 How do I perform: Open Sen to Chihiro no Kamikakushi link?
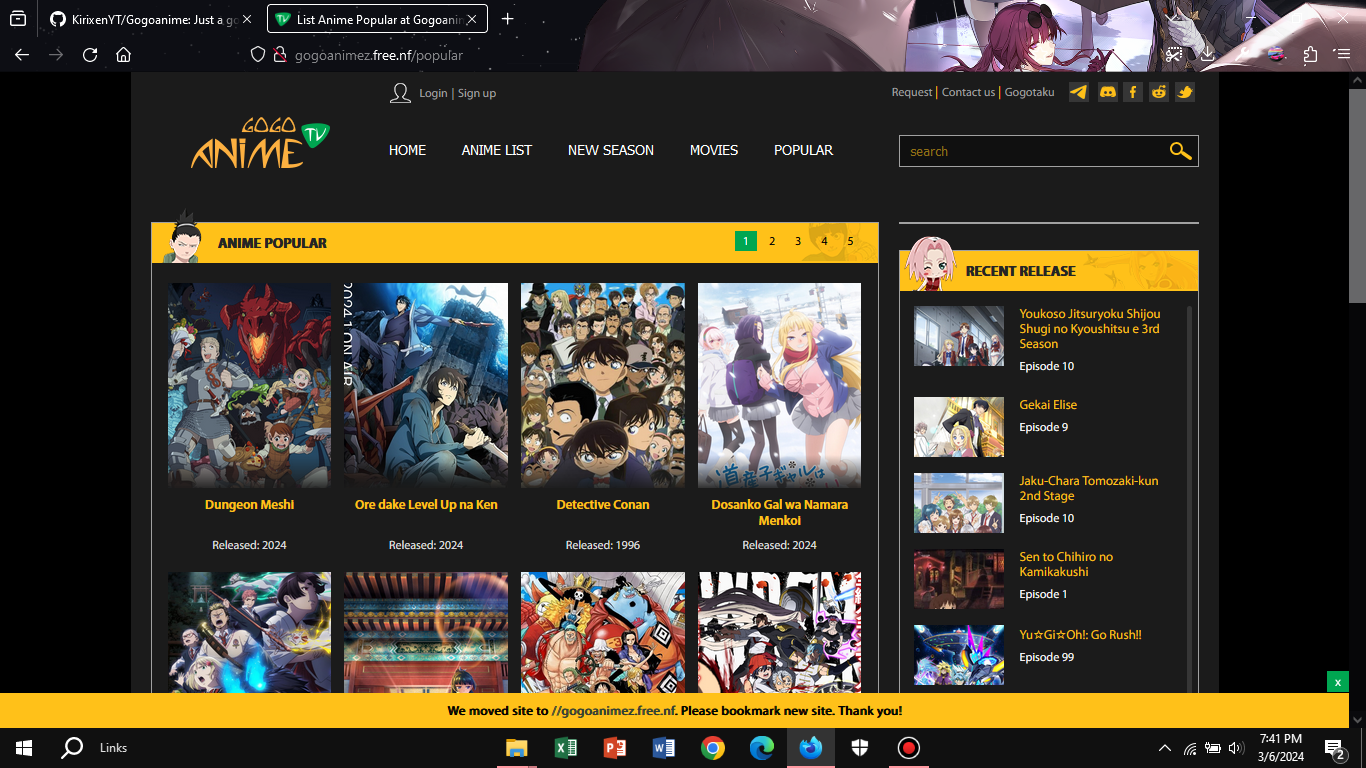[1066, 564]
